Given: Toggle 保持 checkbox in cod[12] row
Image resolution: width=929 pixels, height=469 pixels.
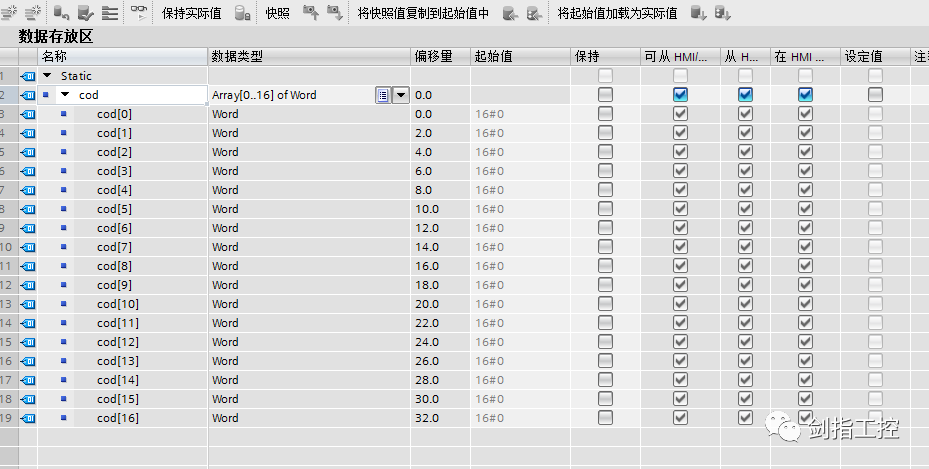Looking at the screenshot, I should pos(605,342).
